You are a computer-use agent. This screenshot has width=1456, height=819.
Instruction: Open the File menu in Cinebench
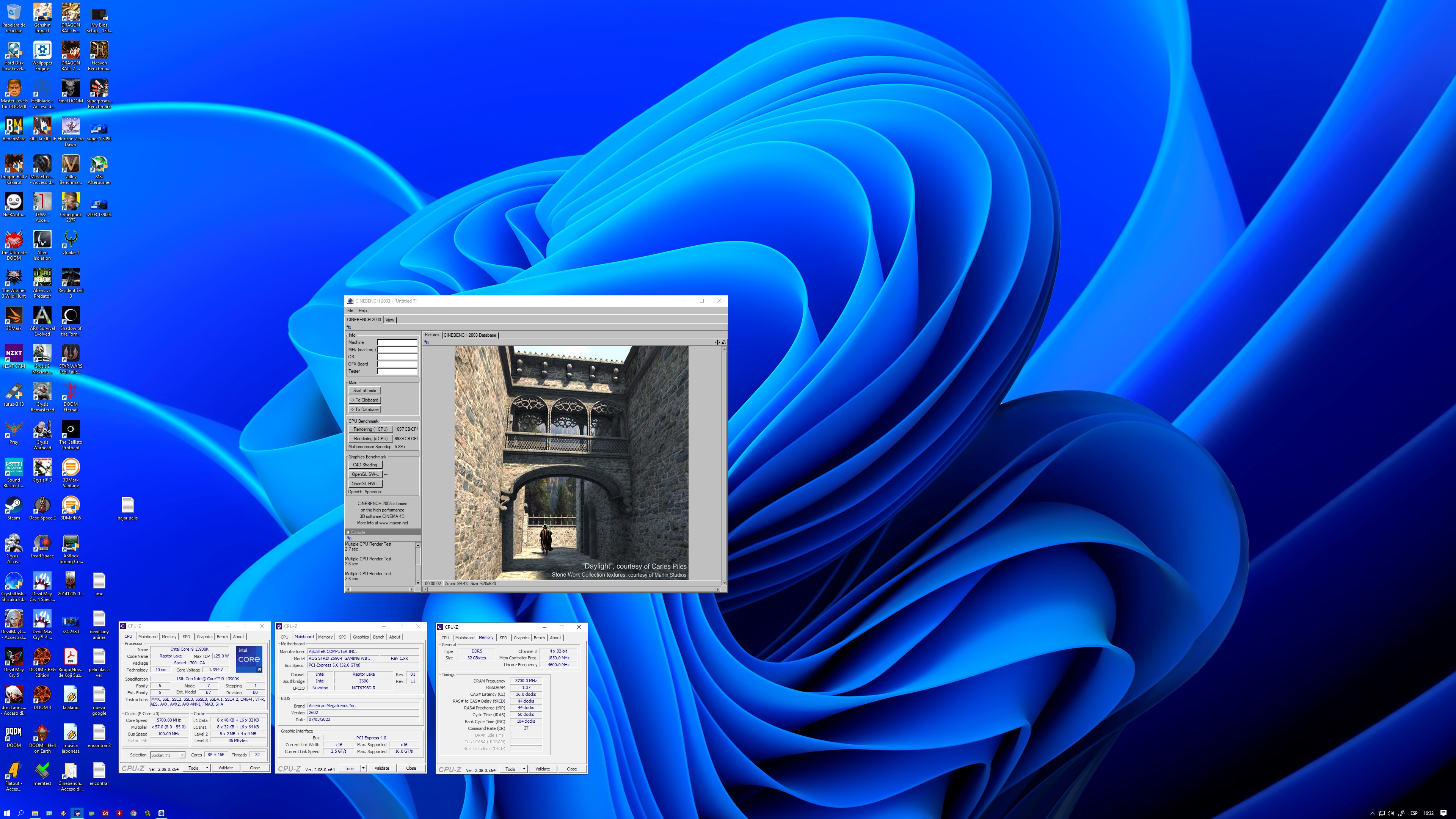pyautogui.click(x=350, y=311)
